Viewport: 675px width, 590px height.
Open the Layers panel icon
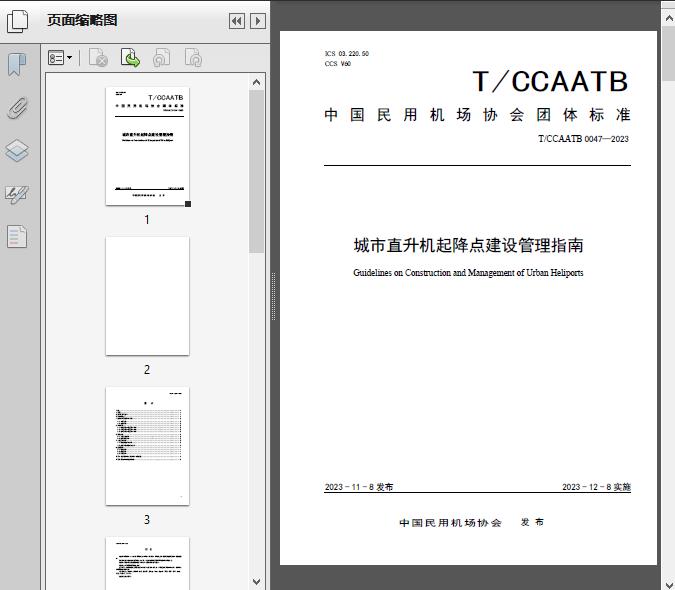click(17, 151)
